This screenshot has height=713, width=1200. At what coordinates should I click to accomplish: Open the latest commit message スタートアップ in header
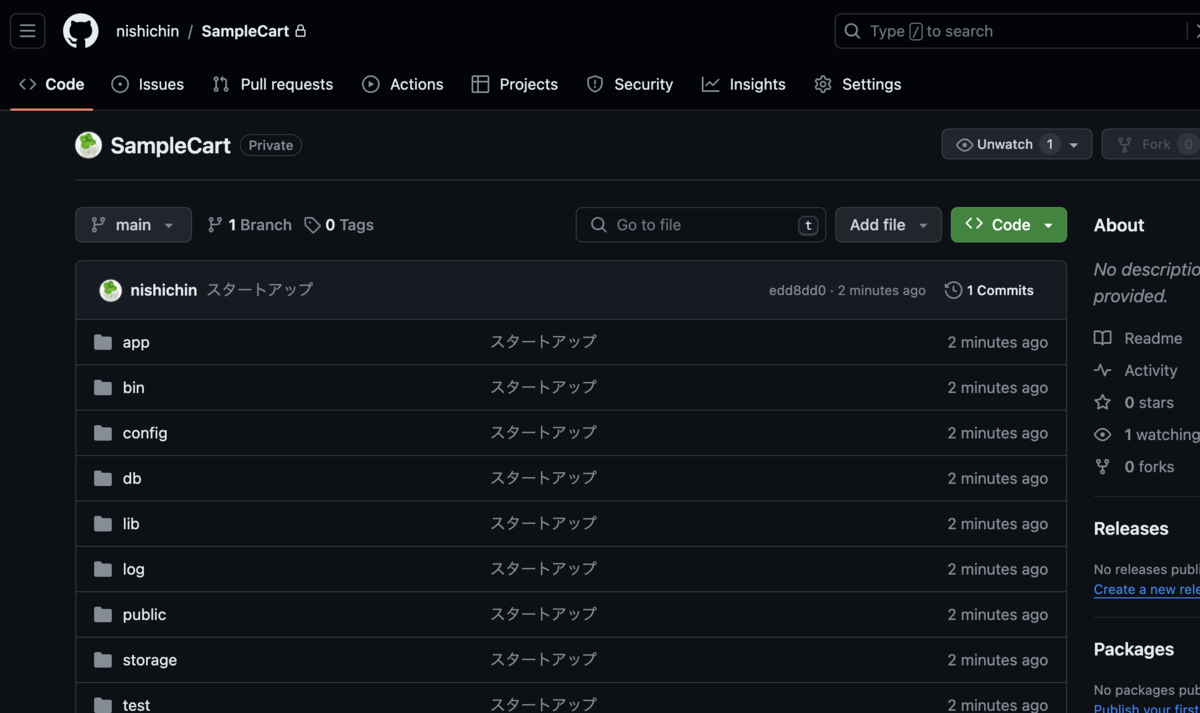point(260,290)
